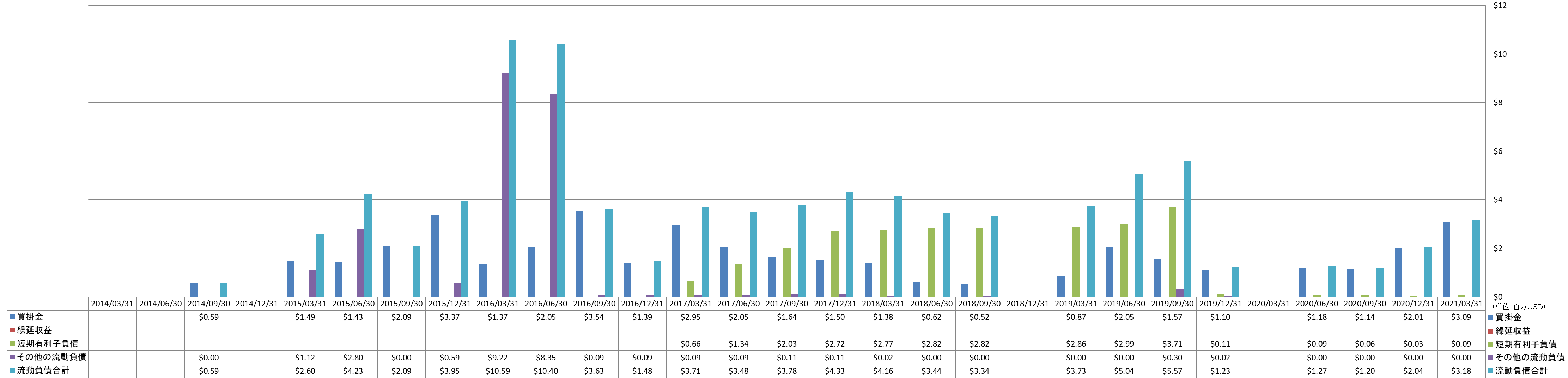Click the $3.09 買掛金 cell for 2021/03/31
Viewport: 1568px width, 378px height.
pos(1461,317)
